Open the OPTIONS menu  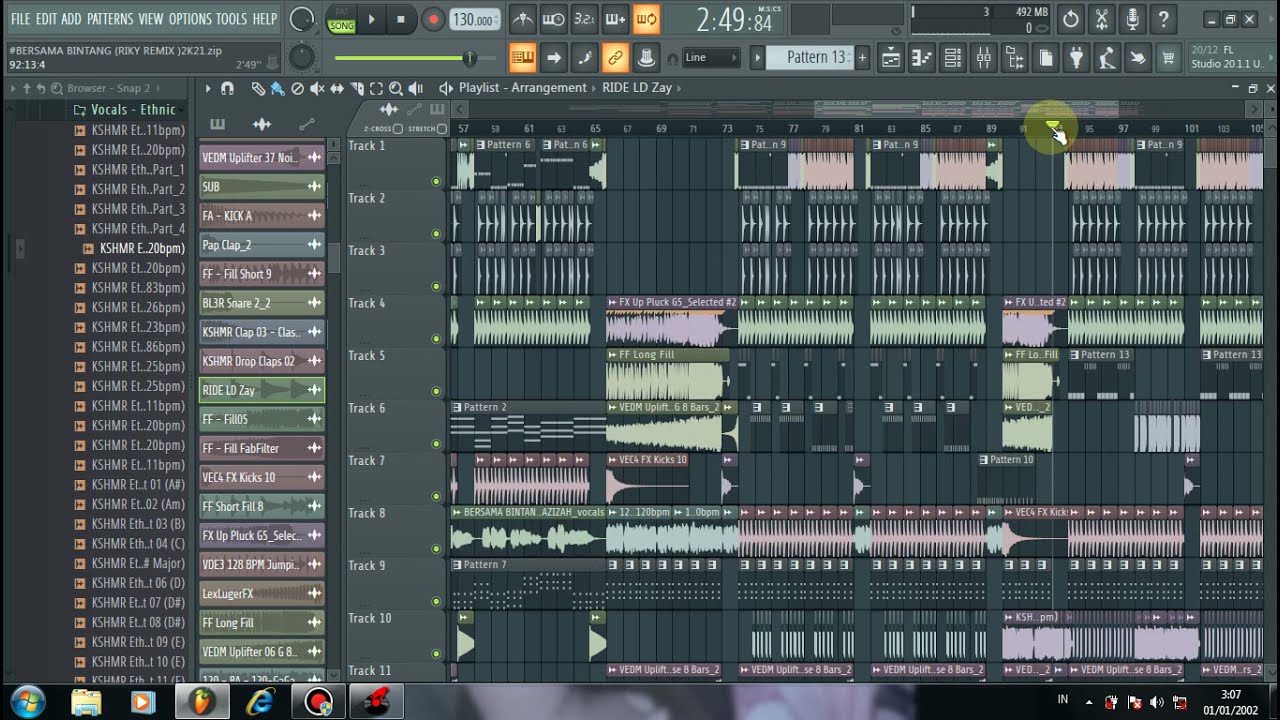190,19
